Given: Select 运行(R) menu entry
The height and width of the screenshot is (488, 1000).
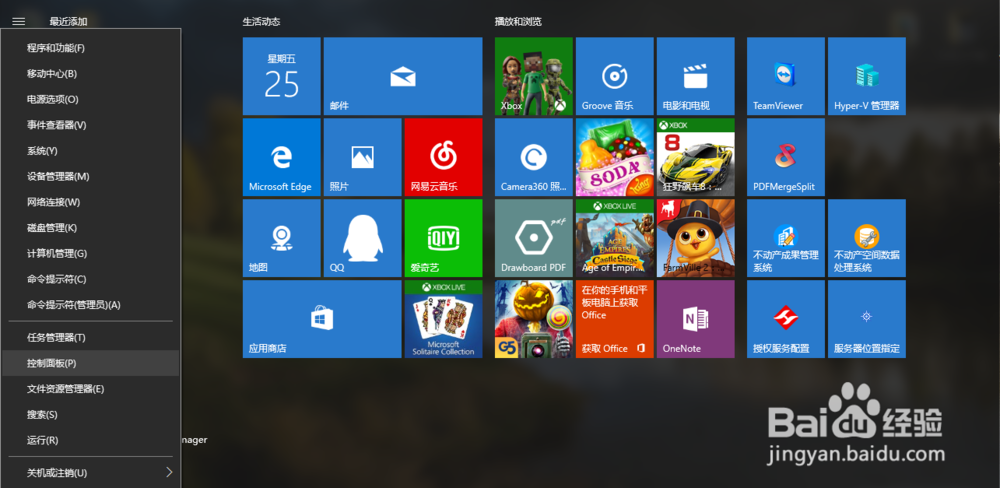Looking at the screenshot, I should 91,440.
